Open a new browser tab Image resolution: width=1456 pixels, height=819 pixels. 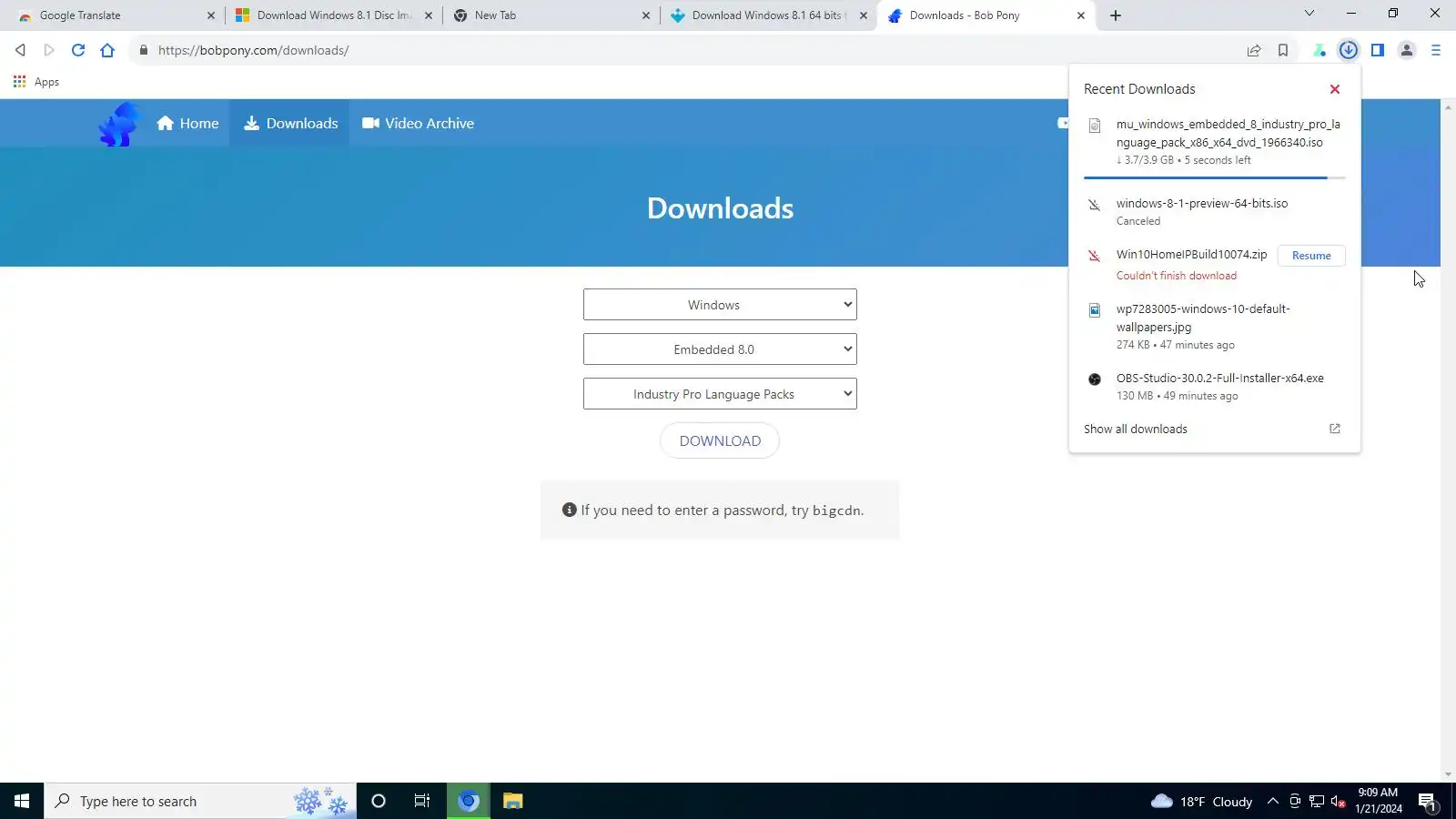(x=1116, y=15)
